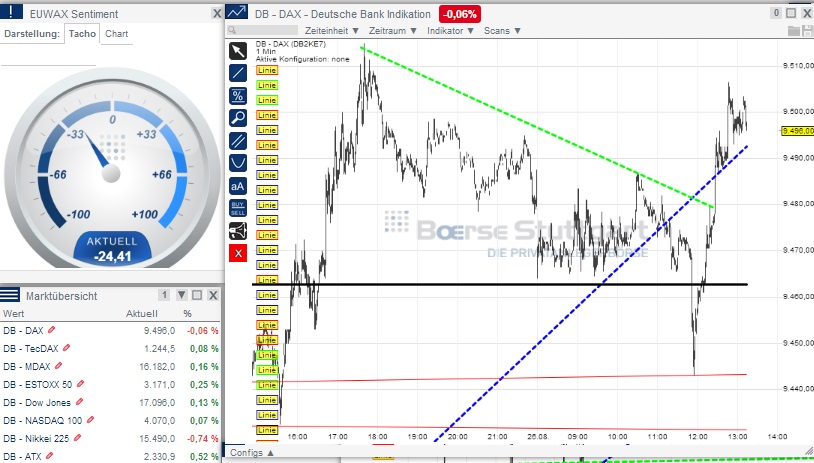Activate the line drawing tool
This screenshot has width=814, height=463.
click(x=238, y=73)
